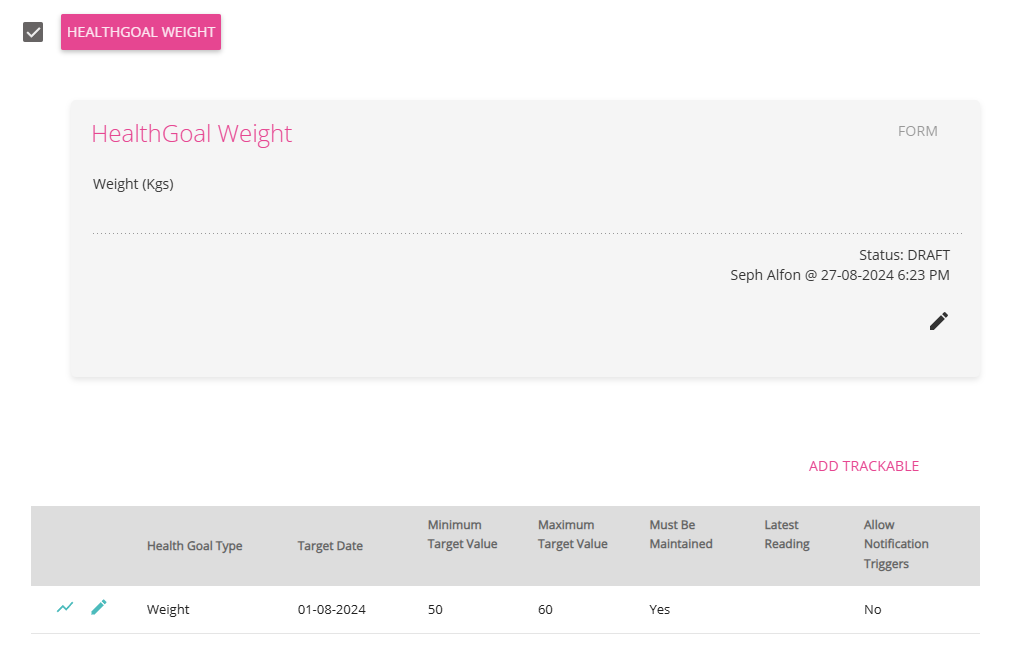Image resolution: width=1021 pixels, height=654 pixels.
Task: Edit the Weight trackable row pencil icon
Action: (x=99, y=607)
